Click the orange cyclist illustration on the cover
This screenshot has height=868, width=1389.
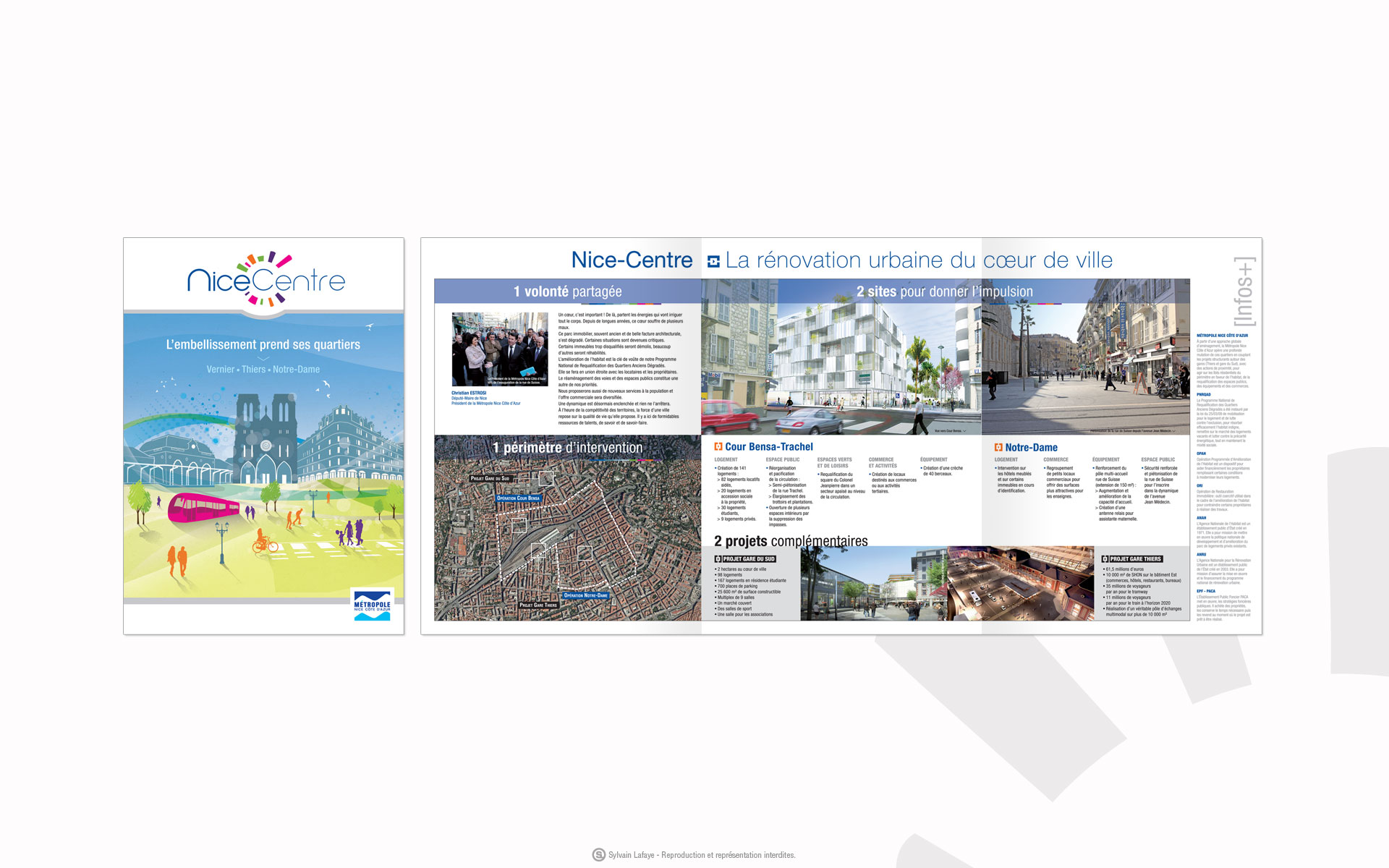pos(265,541)
